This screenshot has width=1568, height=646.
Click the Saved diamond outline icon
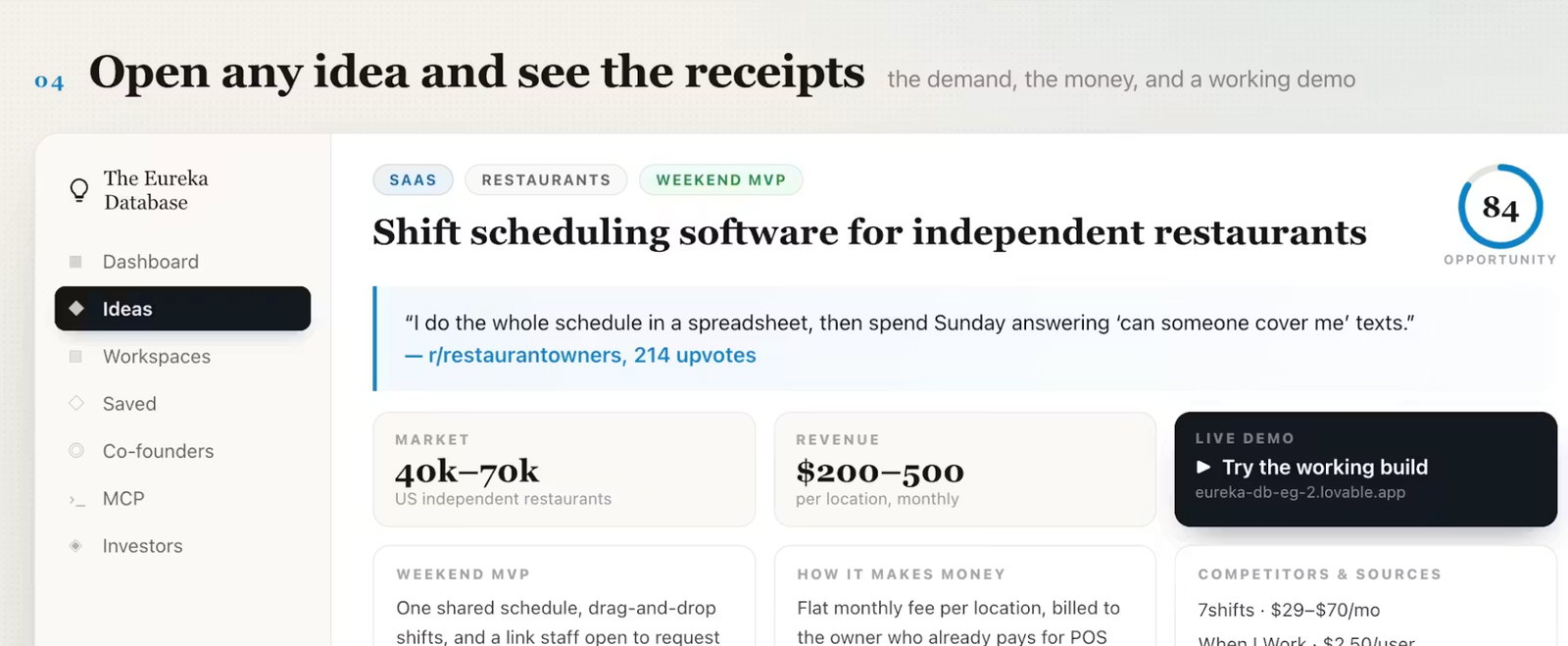coord(76,403)
